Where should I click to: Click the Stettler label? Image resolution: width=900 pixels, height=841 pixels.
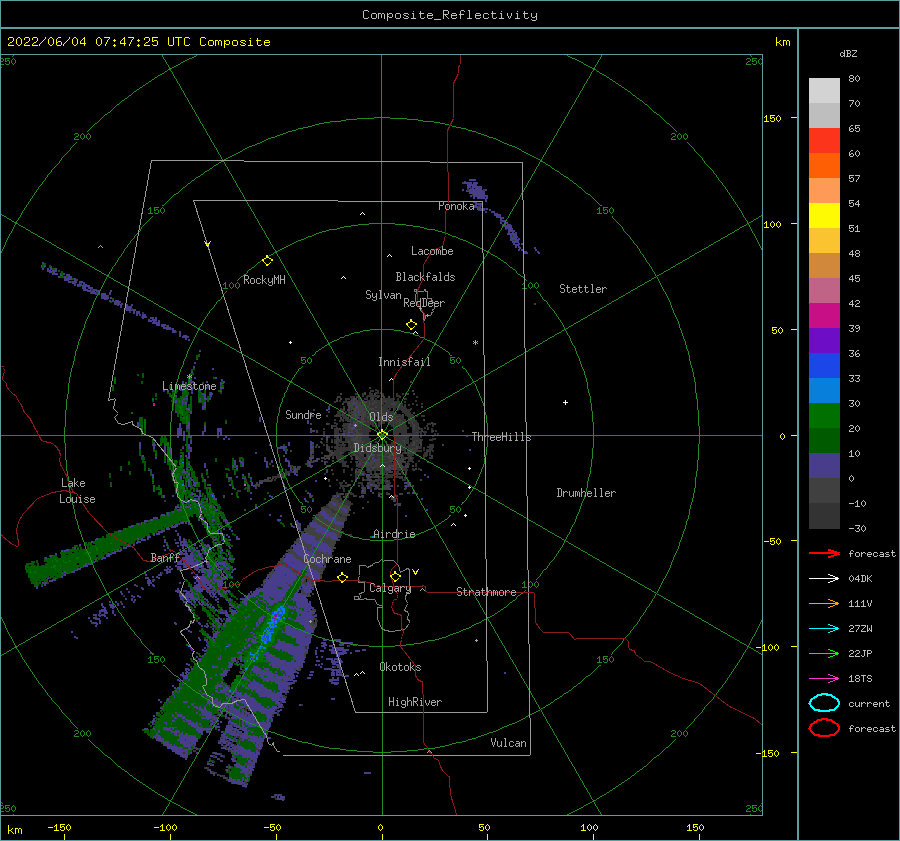[583, 289]
